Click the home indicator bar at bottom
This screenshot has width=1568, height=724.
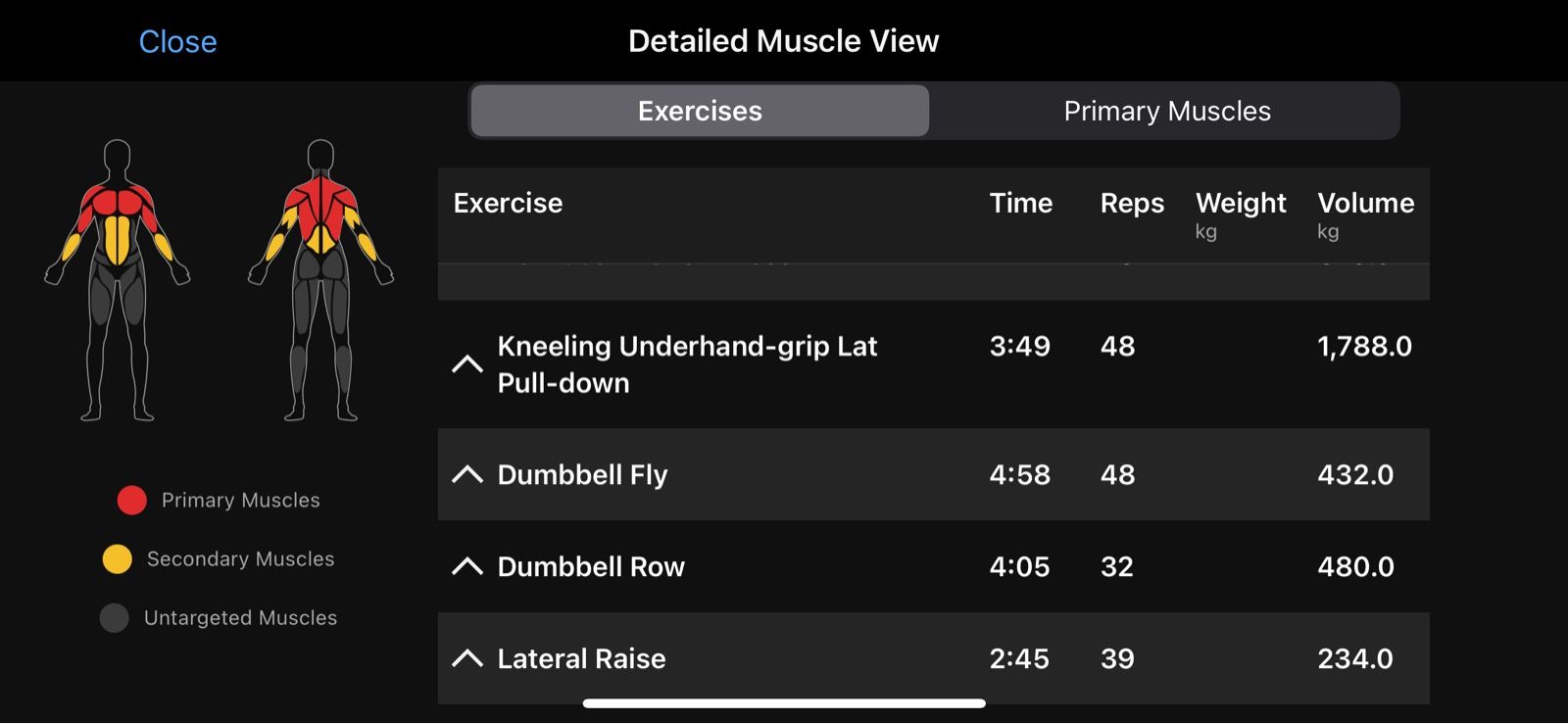784,703
